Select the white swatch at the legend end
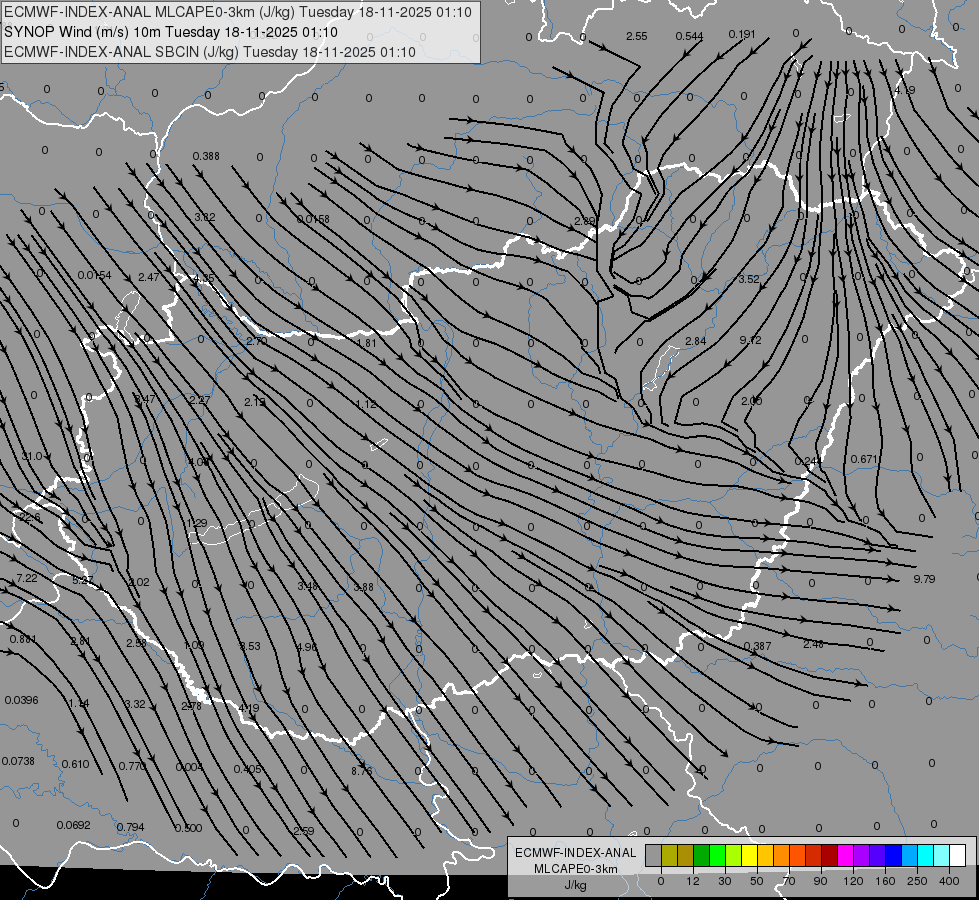Image resolution: width=979 pixels, height=900 pixels. [x=958, y=855]
